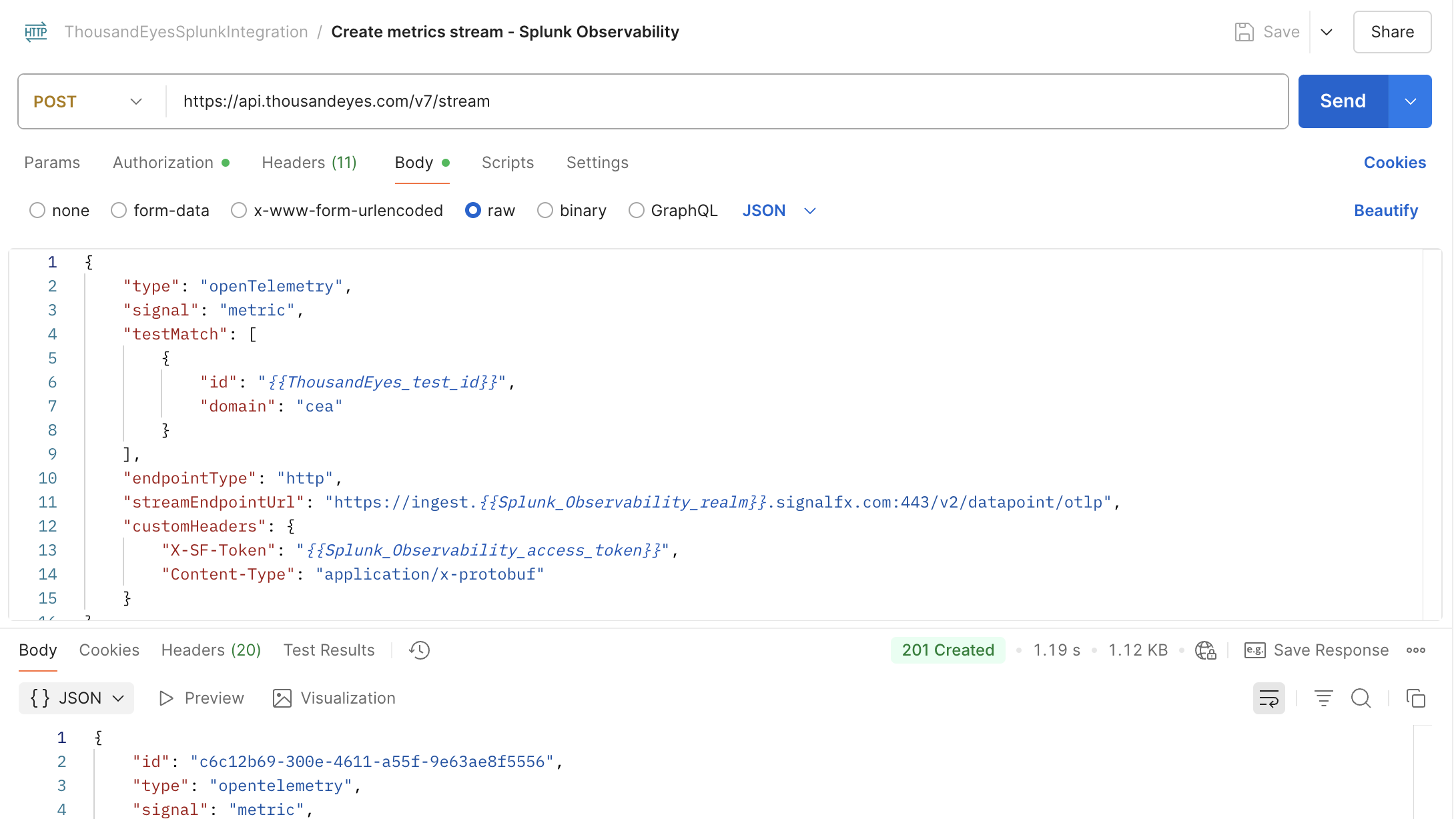Select x-www-form-urlencoded body option
Screen dimensions: 1456x819
coord(239,211)
